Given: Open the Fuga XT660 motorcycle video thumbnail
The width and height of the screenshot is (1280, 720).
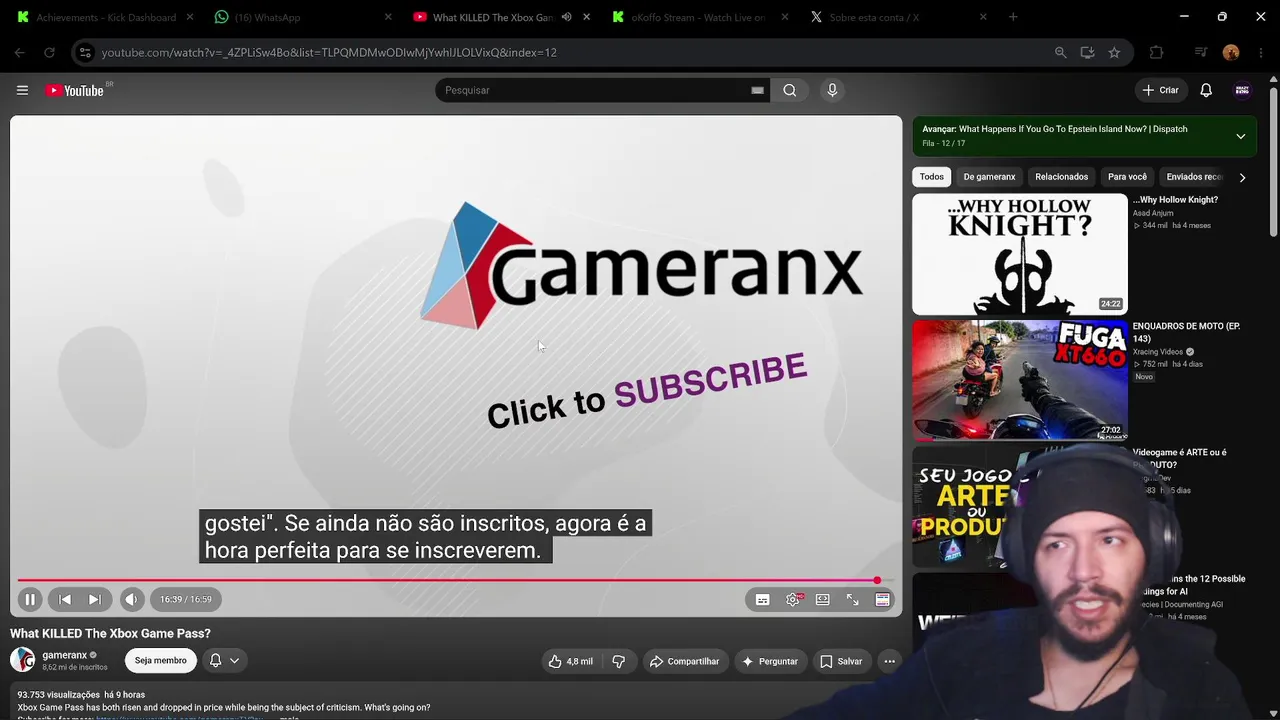Looking at the screenshot, I should [1019, 380].
